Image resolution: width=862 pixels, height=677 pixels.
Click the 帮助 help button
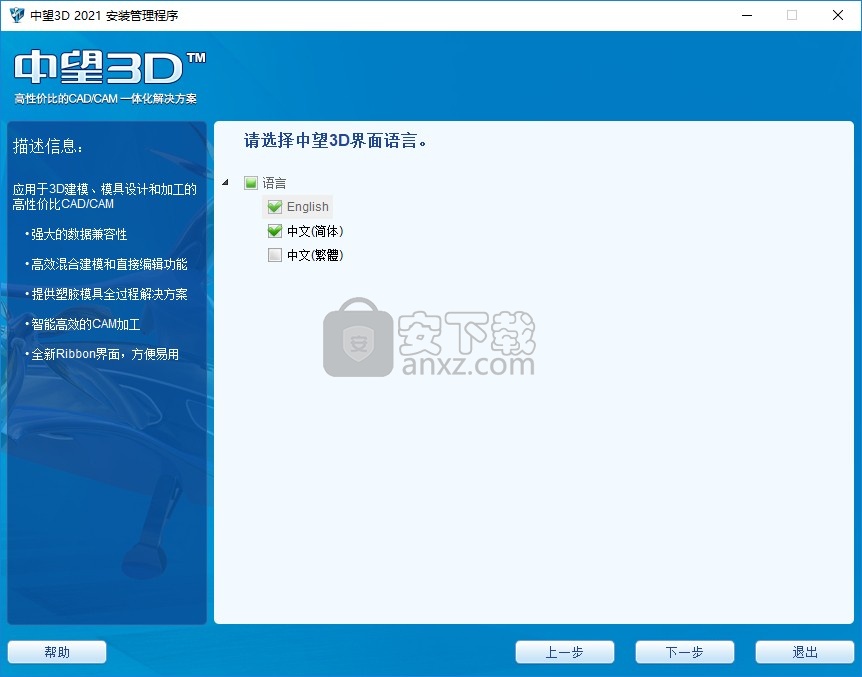[x=57, y=652]
